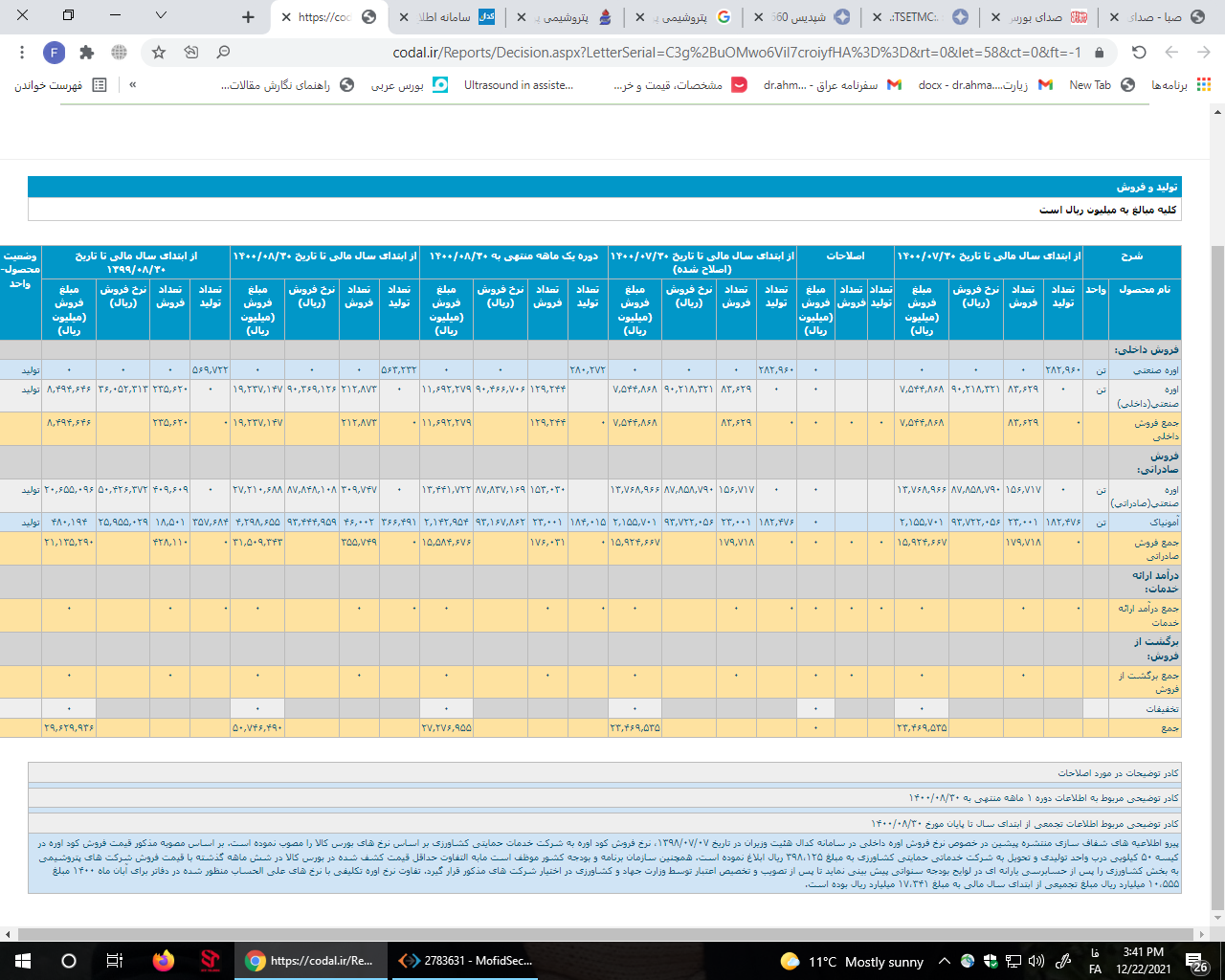This screenshot has height=980, width=1225.
Task: Open the 'سفرنامه عراق' Gmail bookmark
Action: tap(832, 85)
